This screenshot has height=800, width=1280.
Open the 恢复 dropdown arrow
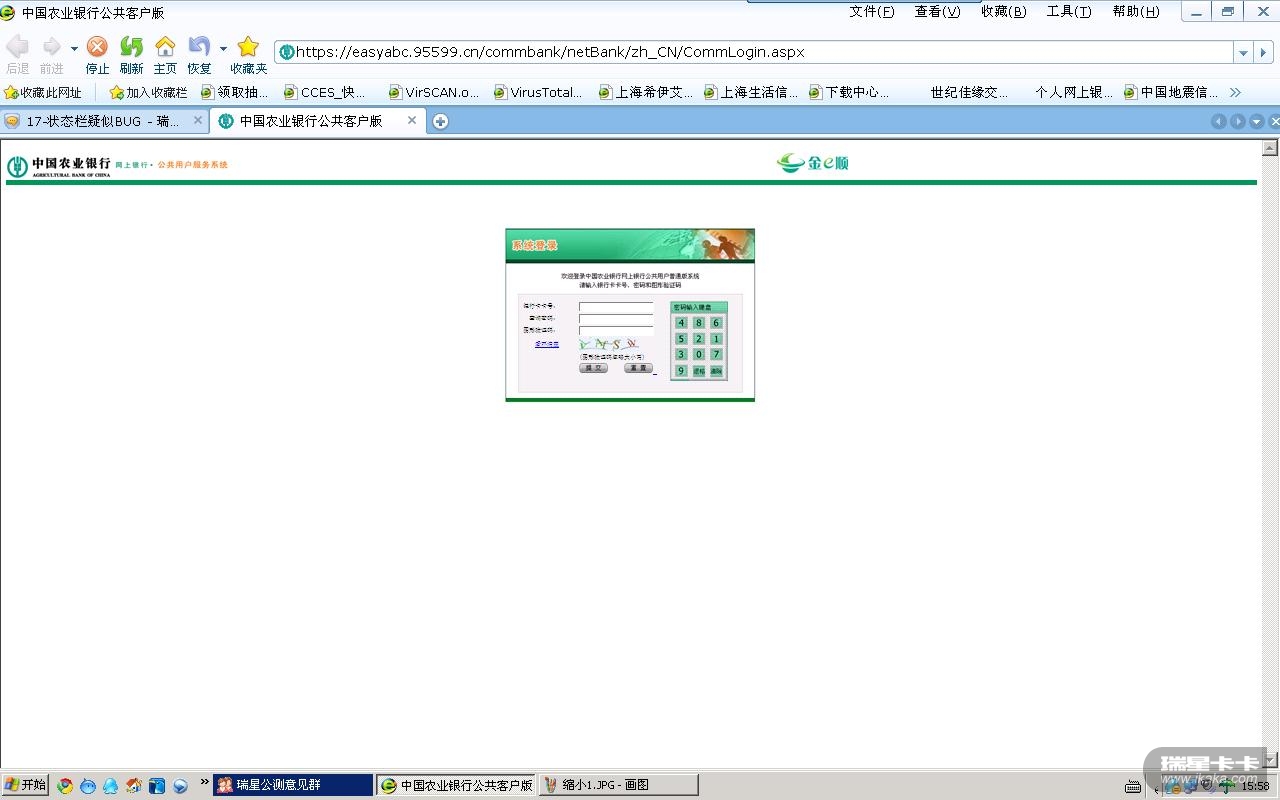pos(223,48)
